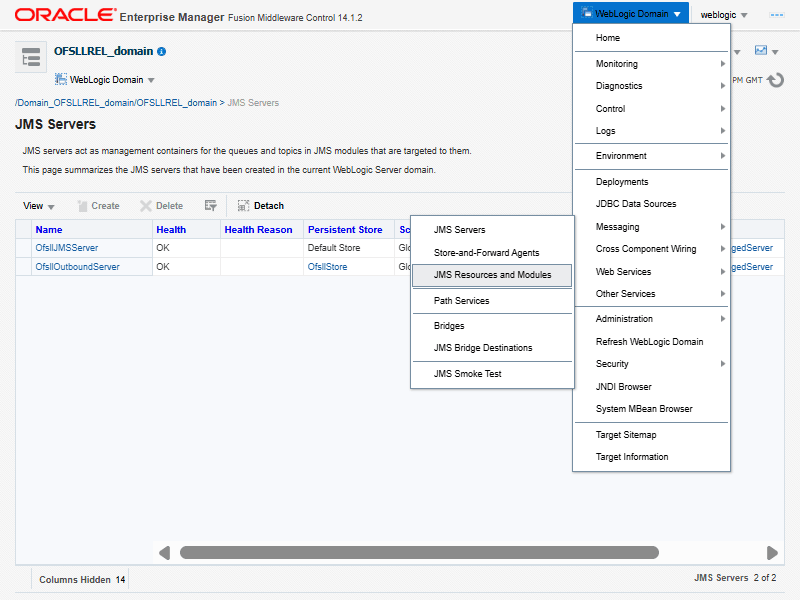Open the target navigation tree icon

coord(31,57)
